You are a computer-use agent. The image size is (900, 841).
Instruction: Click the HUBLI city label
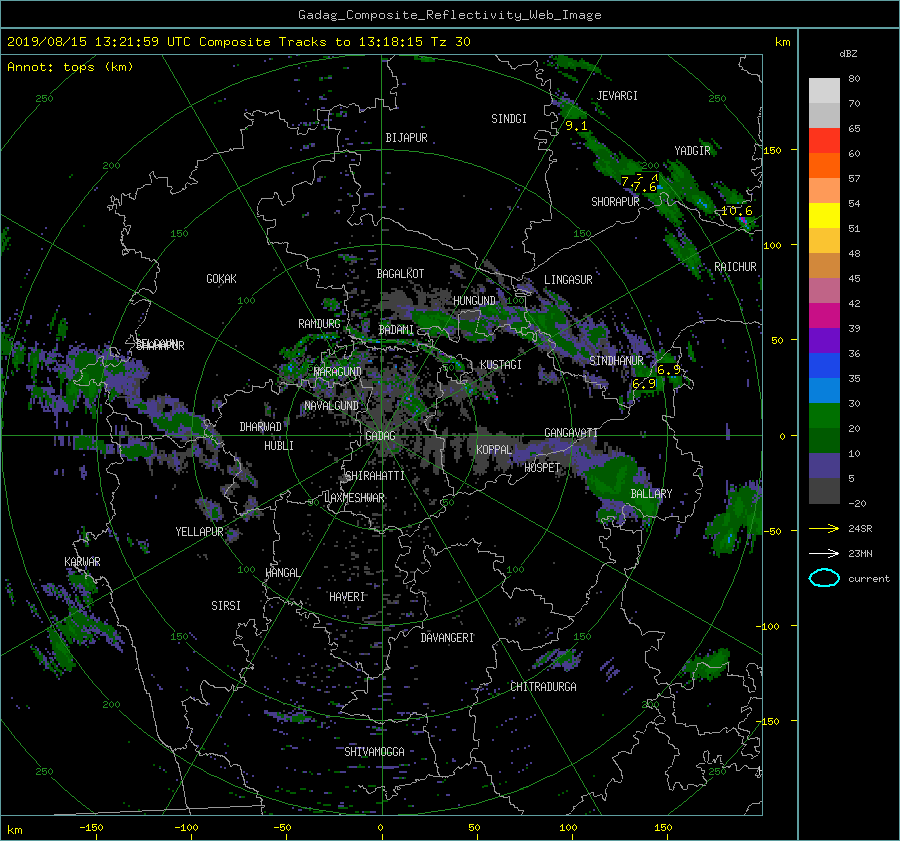click(278, 446)
